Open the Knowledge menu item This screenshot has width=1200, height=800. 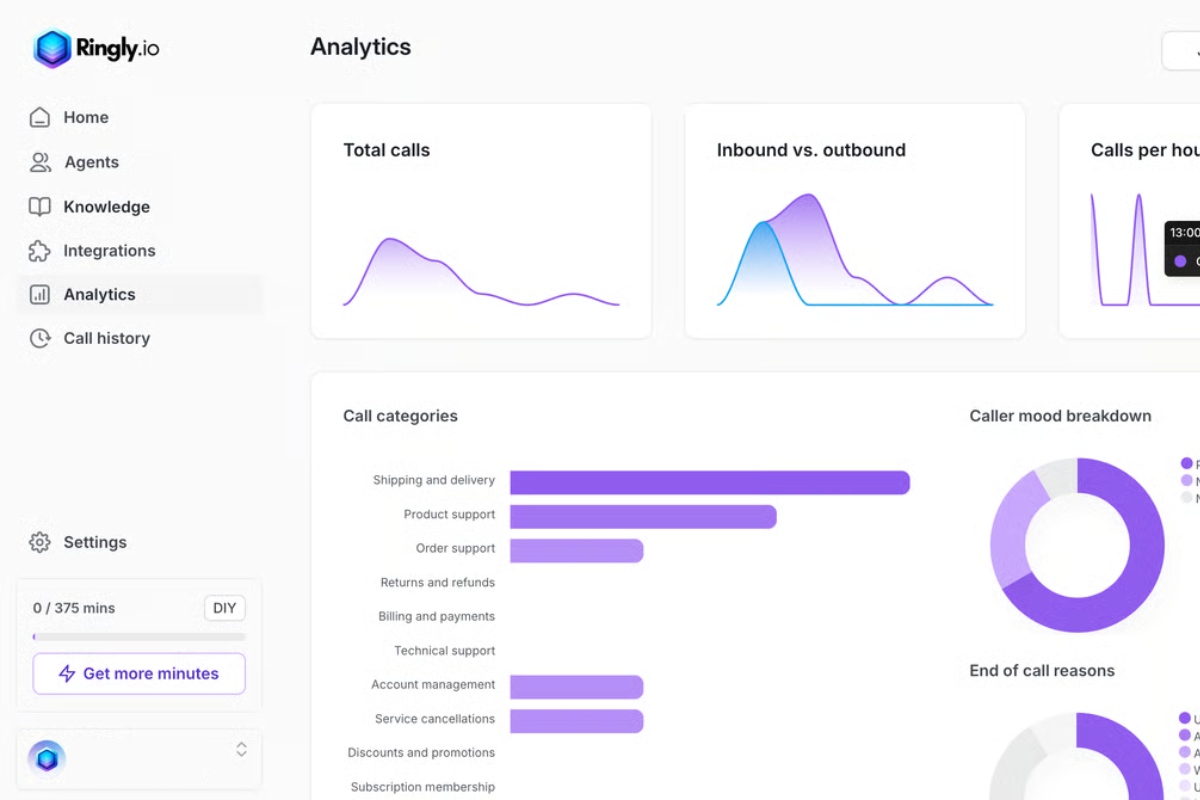pos(140,207)
